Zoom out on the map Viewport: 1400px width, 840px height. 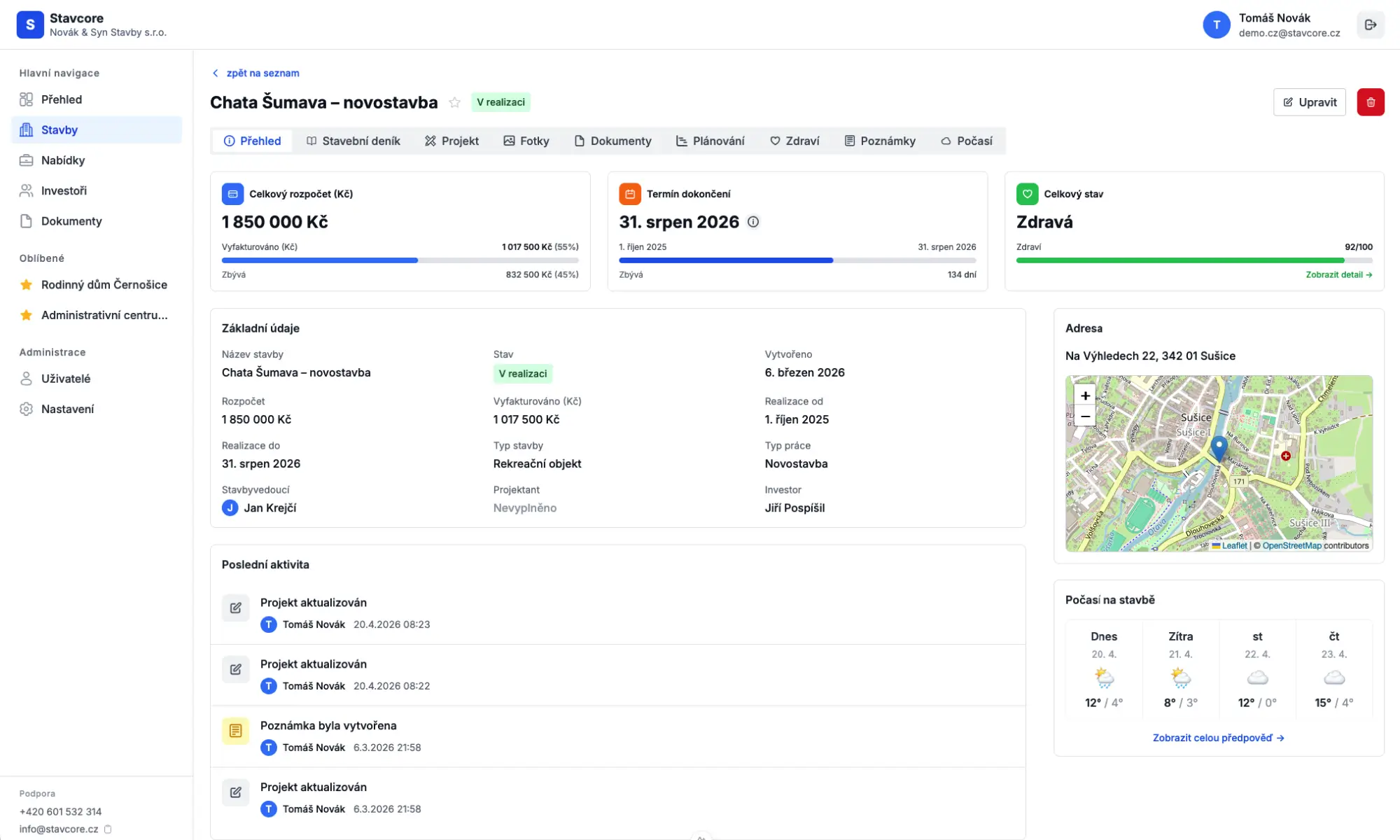[x=1084, y=417]
